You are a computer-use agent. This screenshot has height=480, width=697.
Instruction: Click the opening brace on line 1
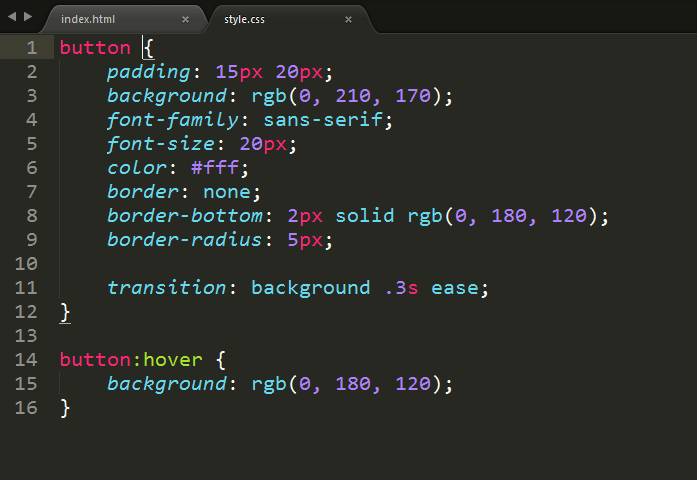(x=149, y=48)
